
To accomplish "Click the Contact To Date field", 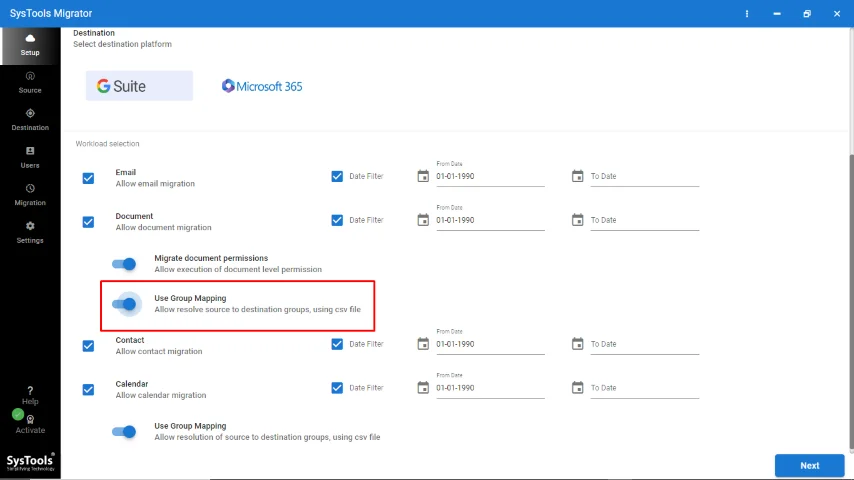I will [645, 344].
